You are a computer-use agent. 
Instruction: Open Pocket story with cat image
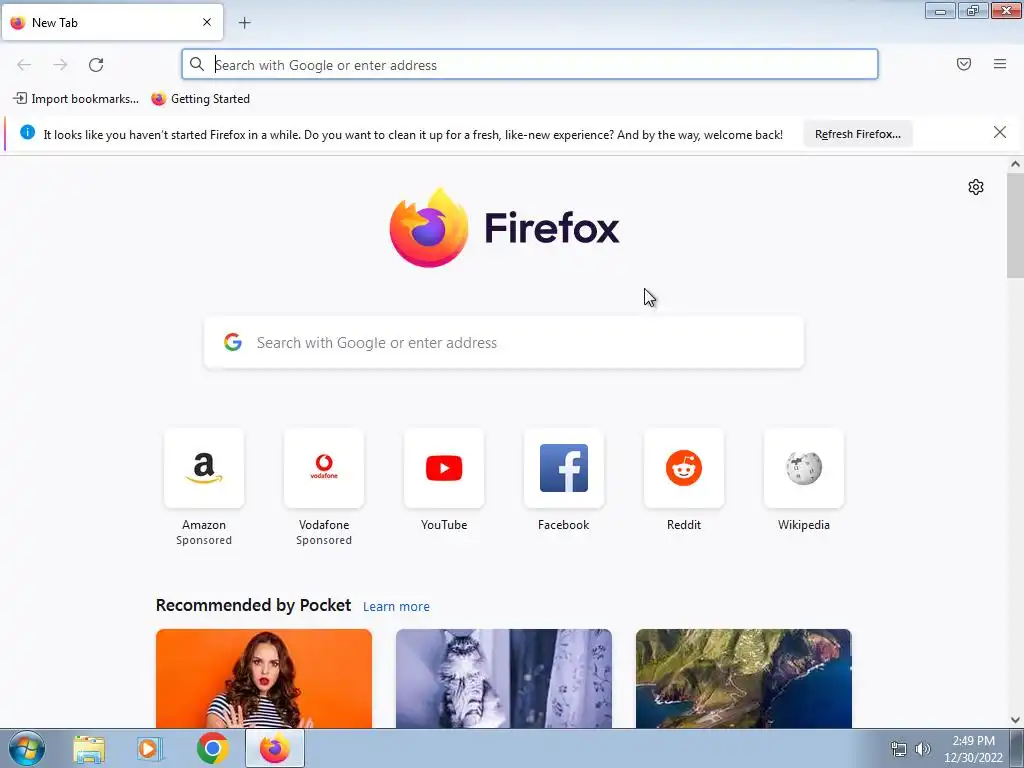(x=504, y=679)
